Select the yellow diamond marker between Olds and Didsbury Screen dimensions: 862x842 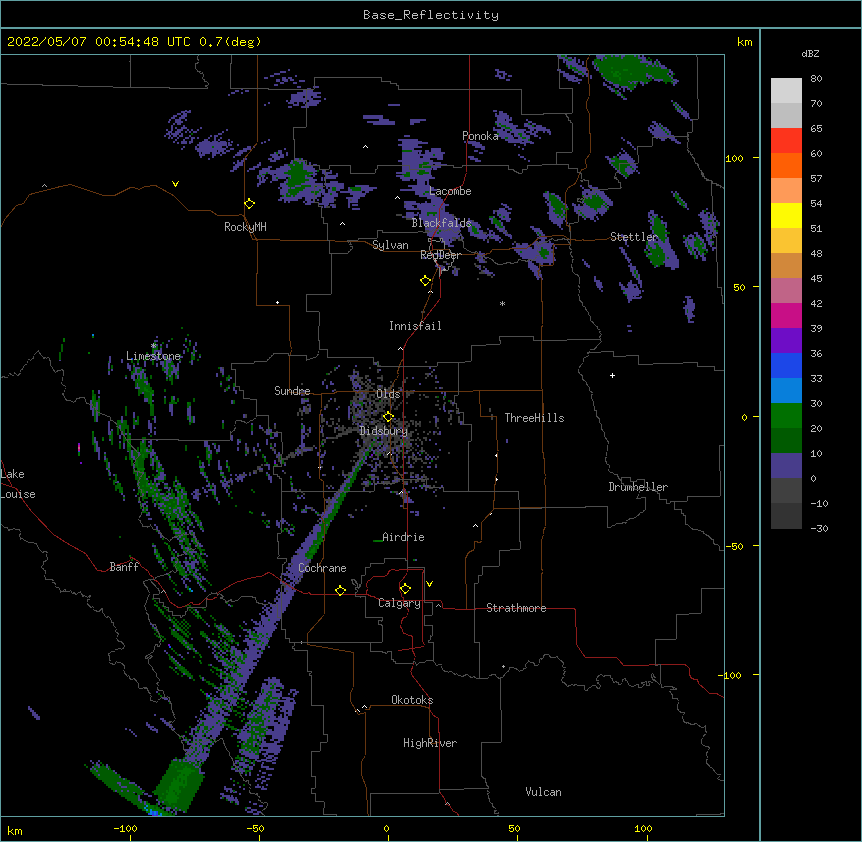(x=388, y=416)
